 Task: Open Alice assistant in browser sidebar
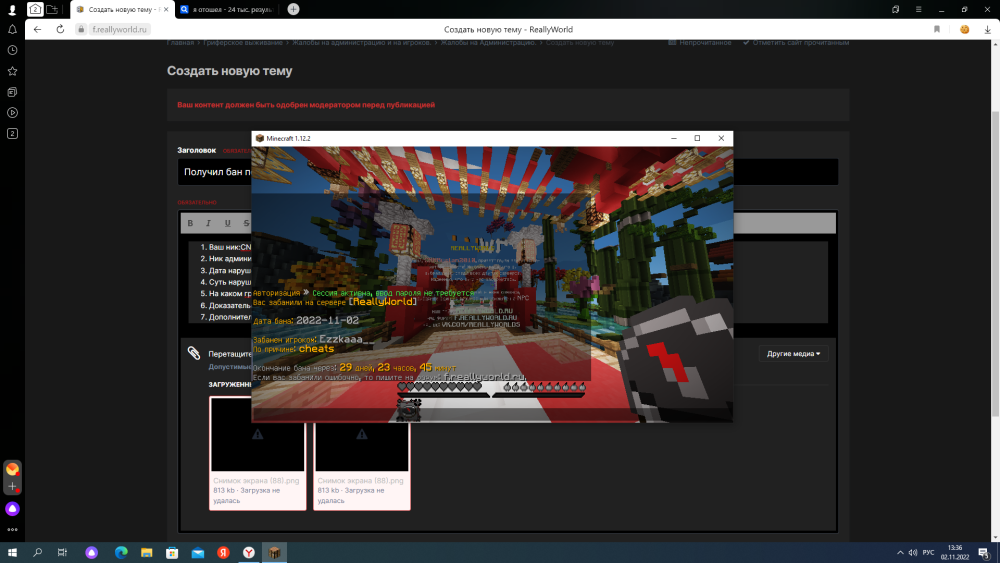12,509
